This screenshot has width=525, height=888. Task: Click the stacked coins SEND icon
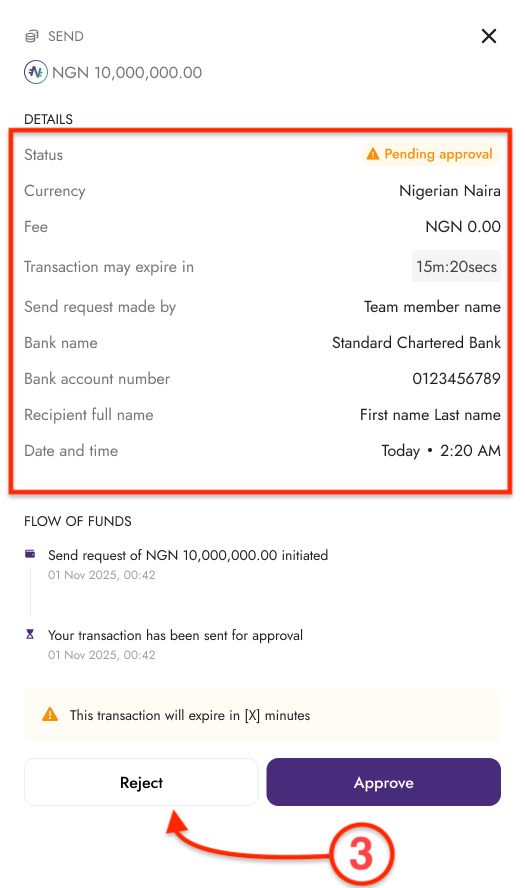(x=32, y=36)
